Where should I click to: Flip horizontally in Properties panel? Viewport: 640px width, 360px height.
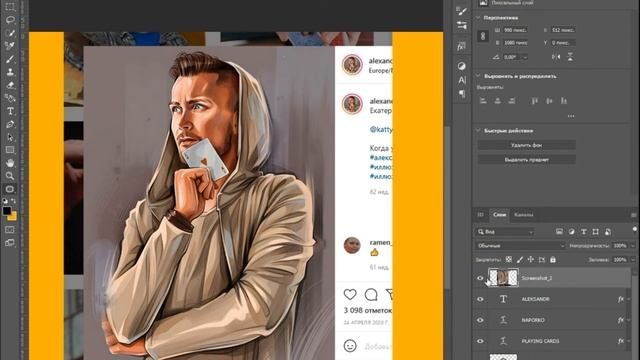click(x=556, y=57)
